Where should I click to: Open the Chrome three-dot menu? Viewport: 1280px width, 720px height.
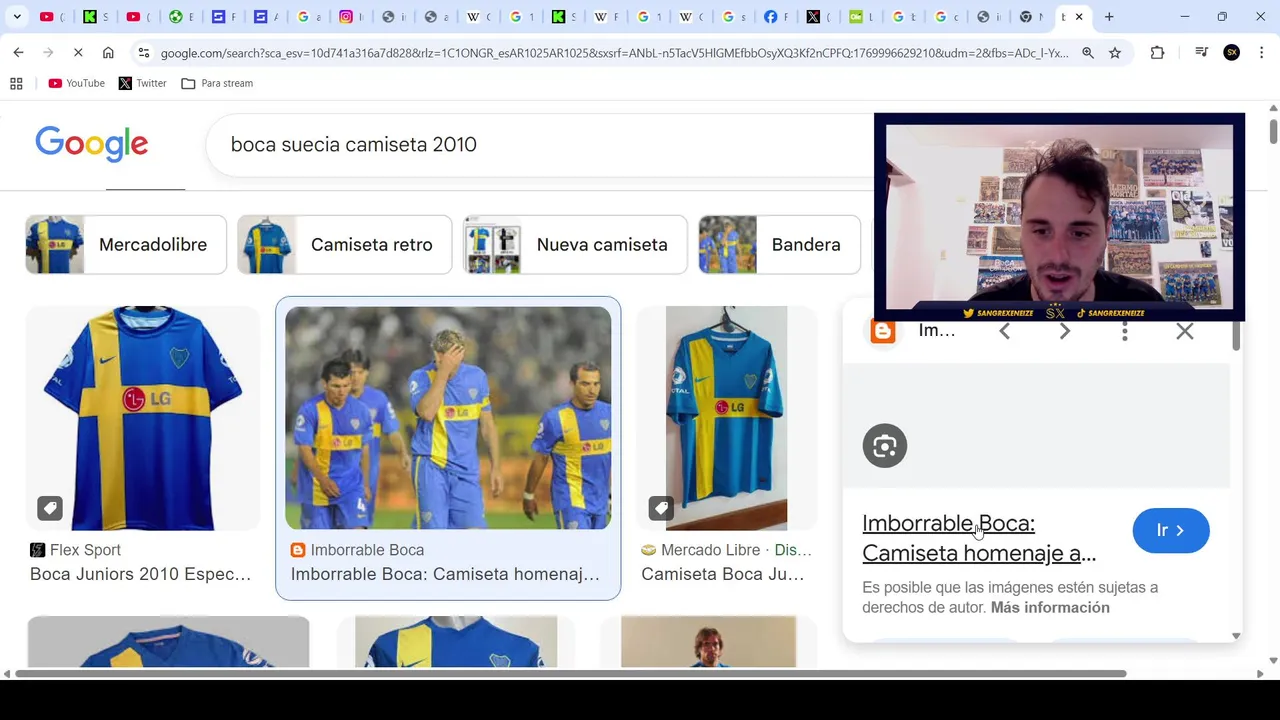click(1262, 53)
